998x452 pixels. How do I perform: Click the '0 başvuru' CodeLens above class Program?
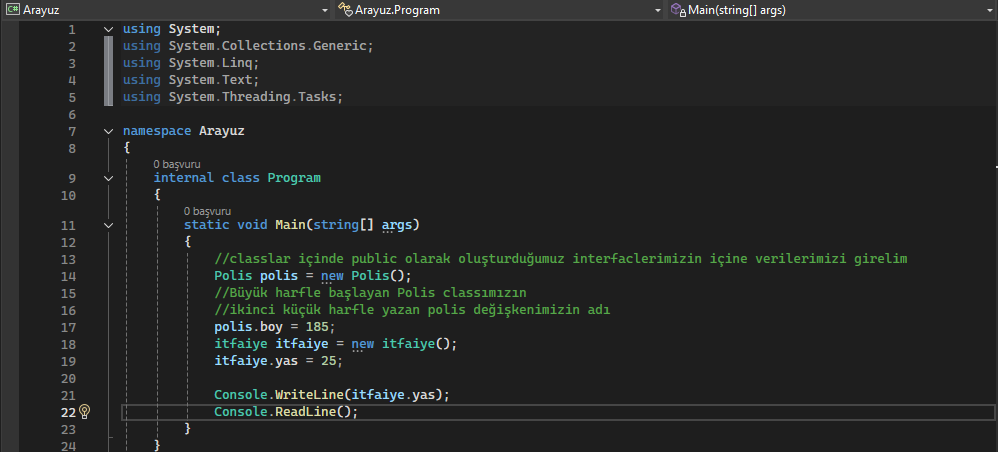click(176, 164)
